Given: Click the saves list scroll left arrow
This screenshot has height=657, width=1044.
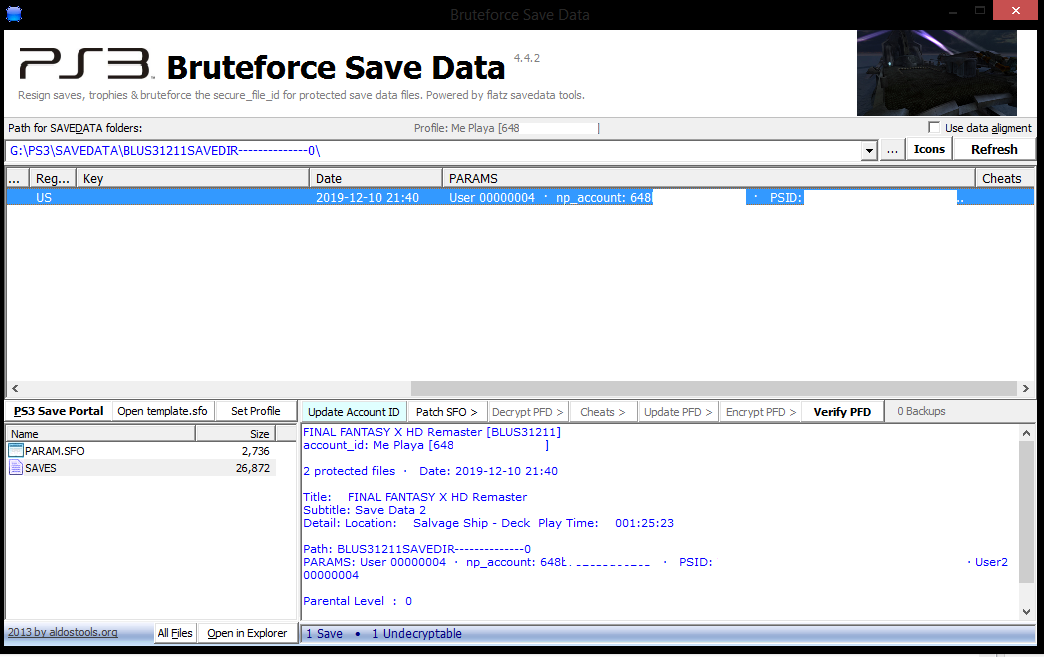Looking at the screenshot, I should point(15,388).
